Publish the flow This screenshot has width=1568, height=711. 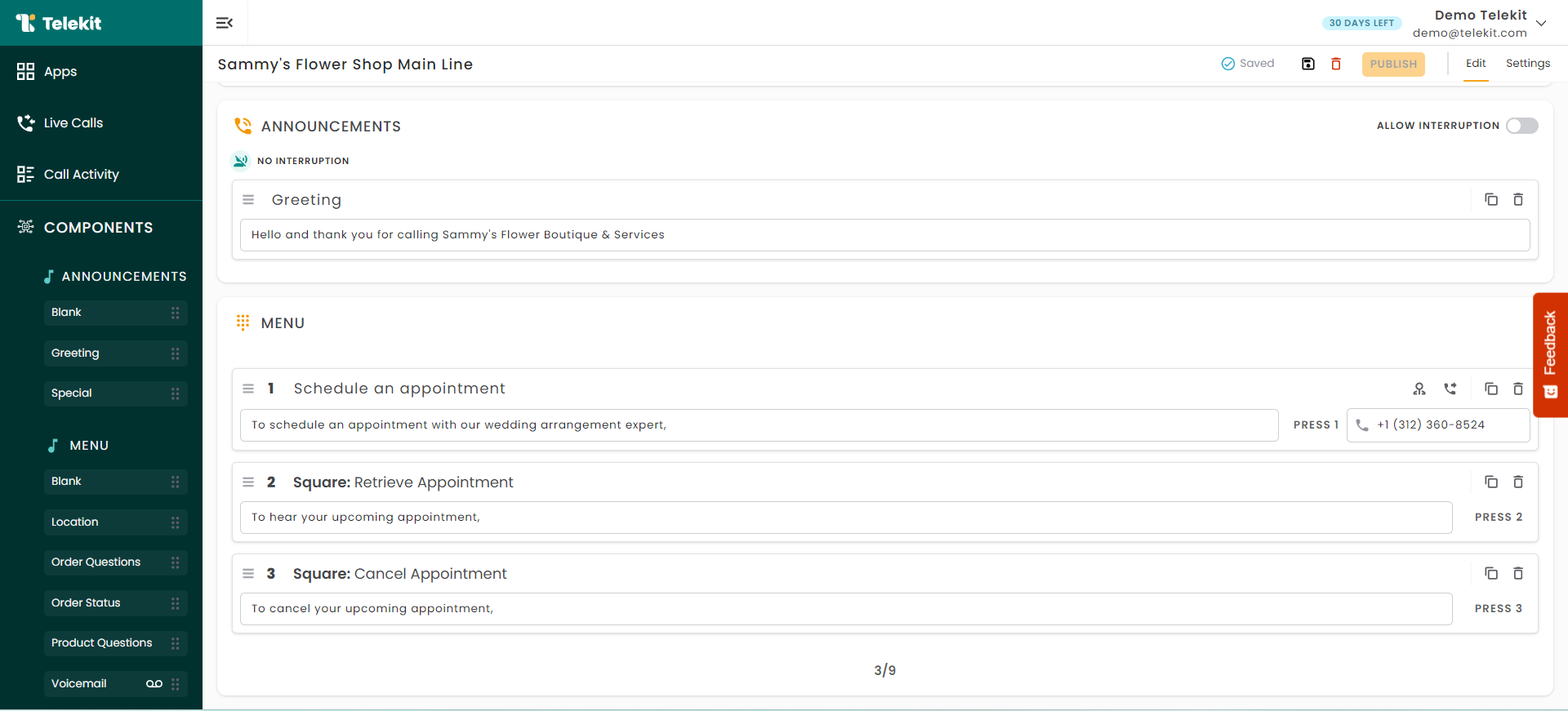tap(1393, 64)
